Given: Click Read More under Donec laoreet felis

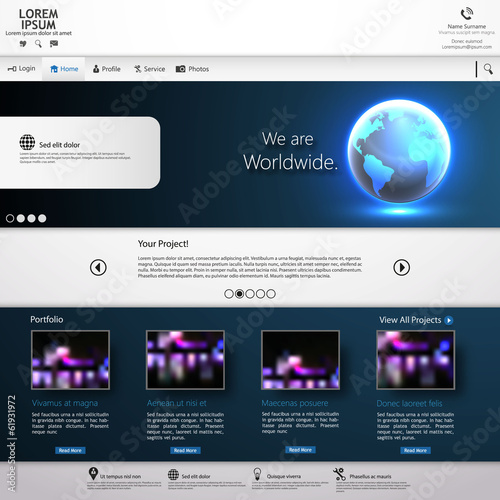Looking at the screenshot, I should (415, 450).
